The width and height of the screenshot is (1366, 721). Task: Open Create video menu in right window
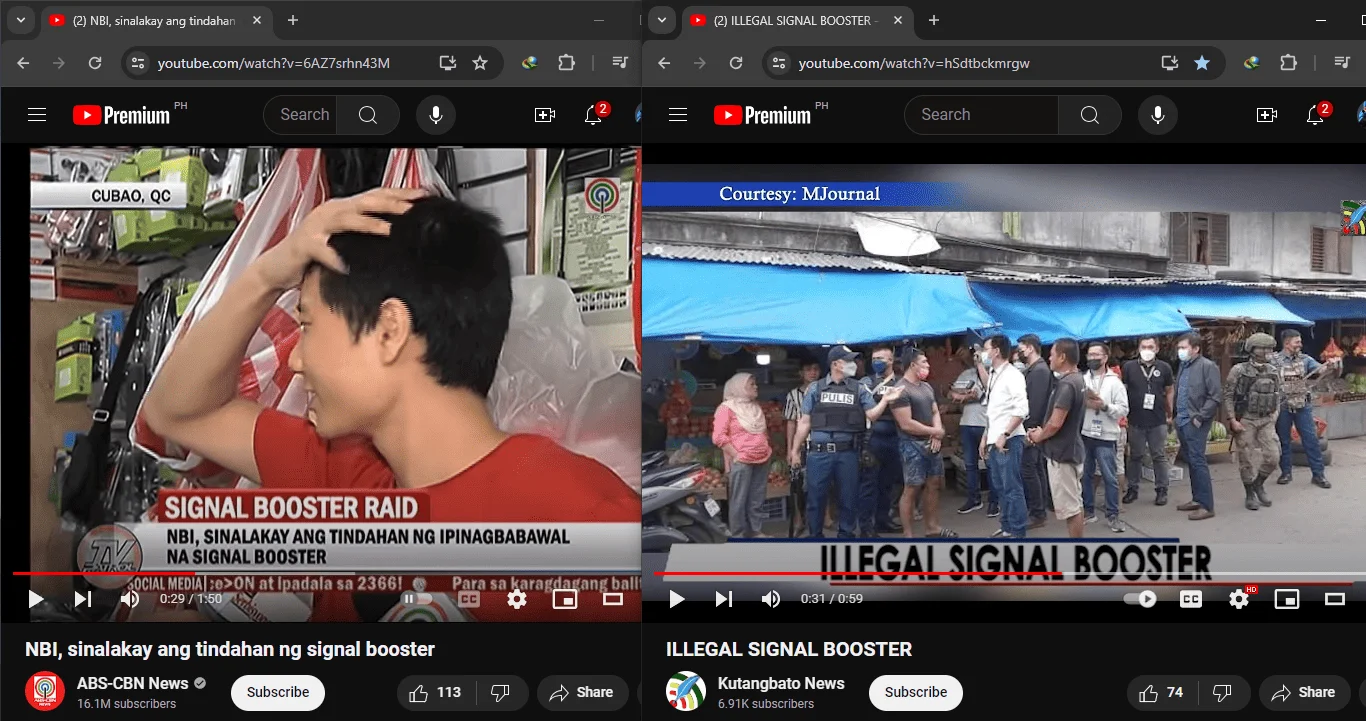tap(1267, 115)
